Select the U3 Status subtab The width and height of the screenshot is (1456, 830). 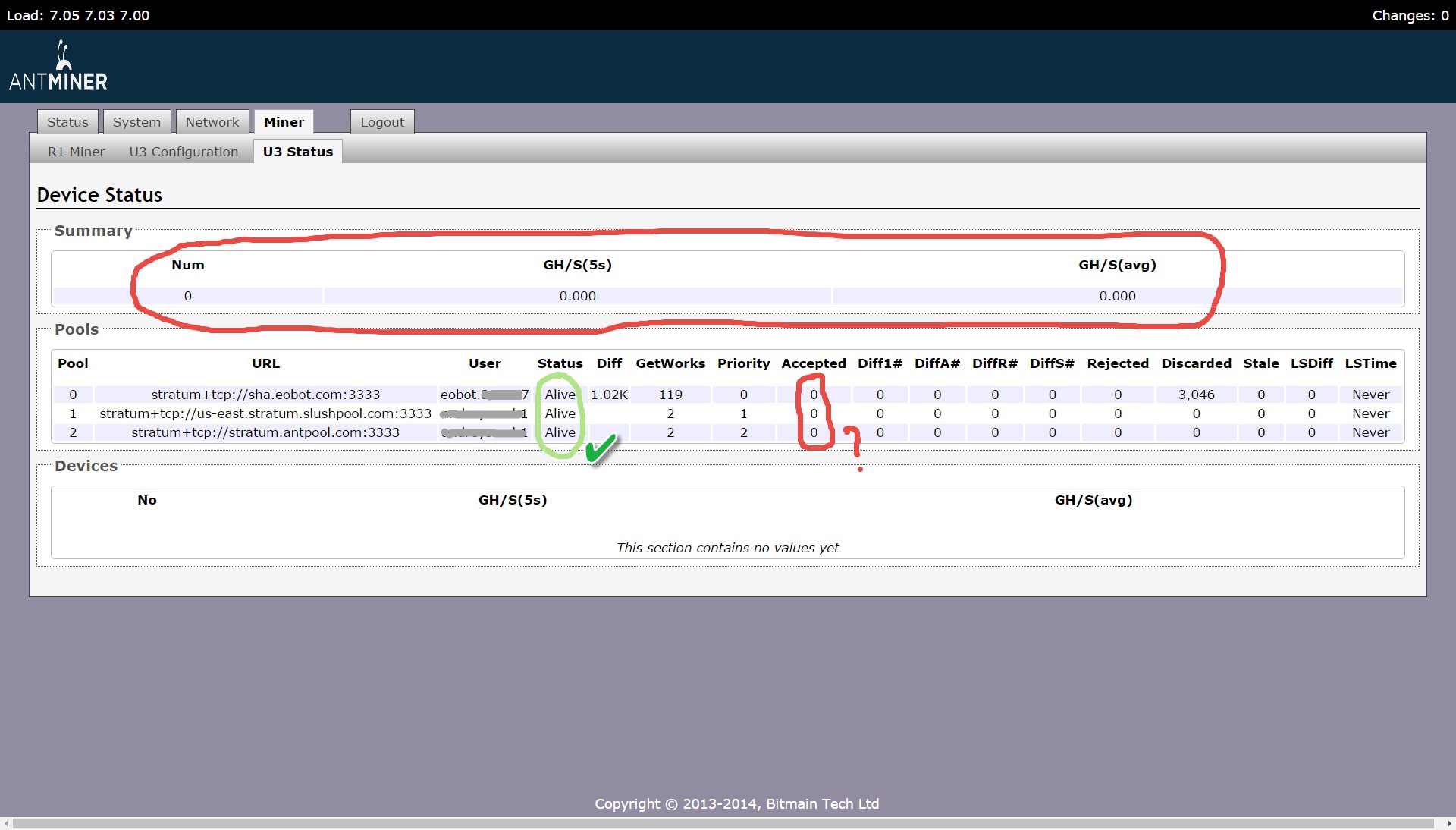click(297, 152)
